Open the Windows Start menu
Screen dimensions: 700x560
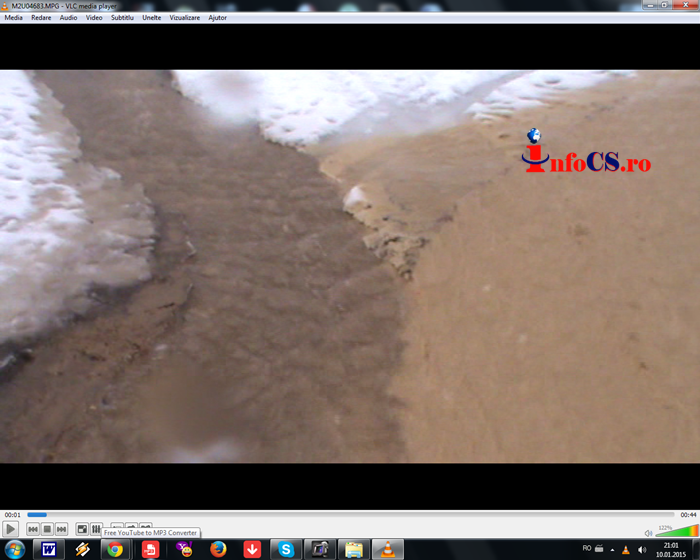(x=15, y=549)
